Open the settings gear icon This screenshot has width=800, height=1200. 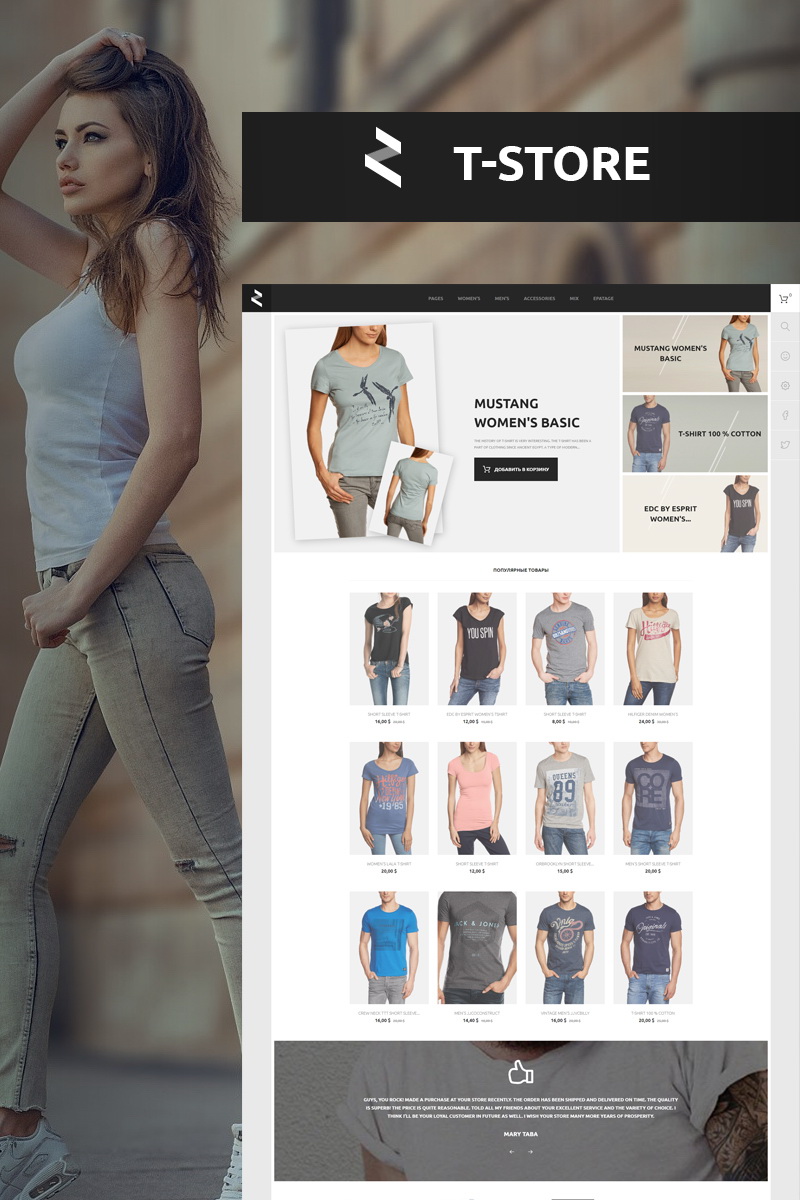point(785,385)
